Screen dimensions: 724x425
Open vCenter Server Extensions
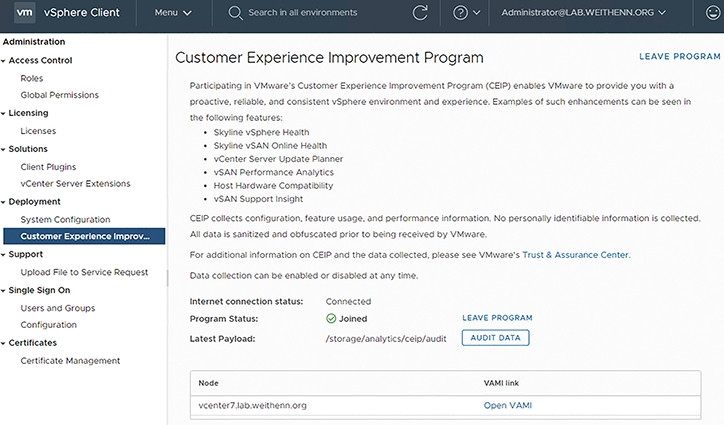75,184
